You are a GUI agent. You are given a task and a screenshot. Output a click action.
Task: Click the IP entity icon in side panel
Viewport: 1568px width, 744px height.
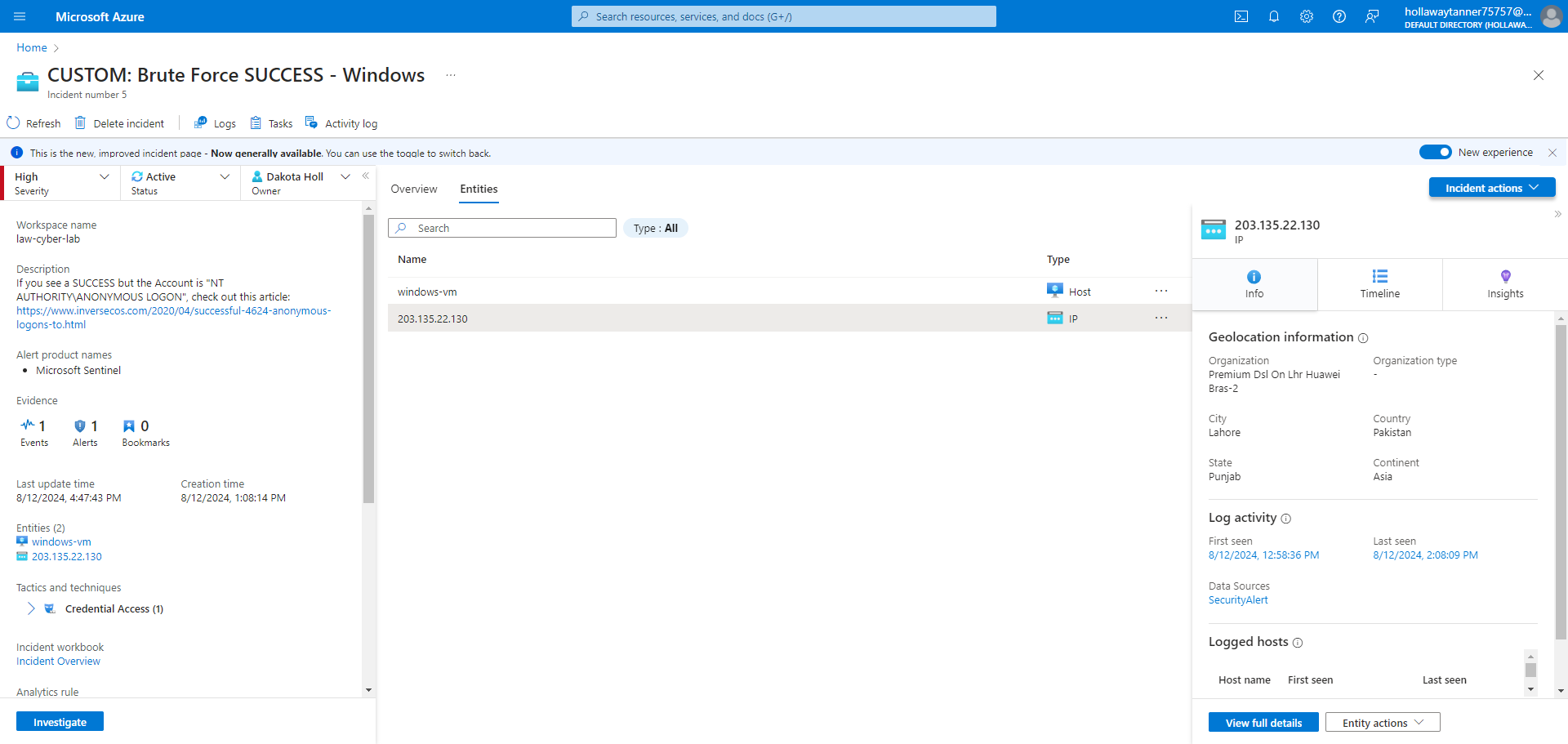[1214, 229]
